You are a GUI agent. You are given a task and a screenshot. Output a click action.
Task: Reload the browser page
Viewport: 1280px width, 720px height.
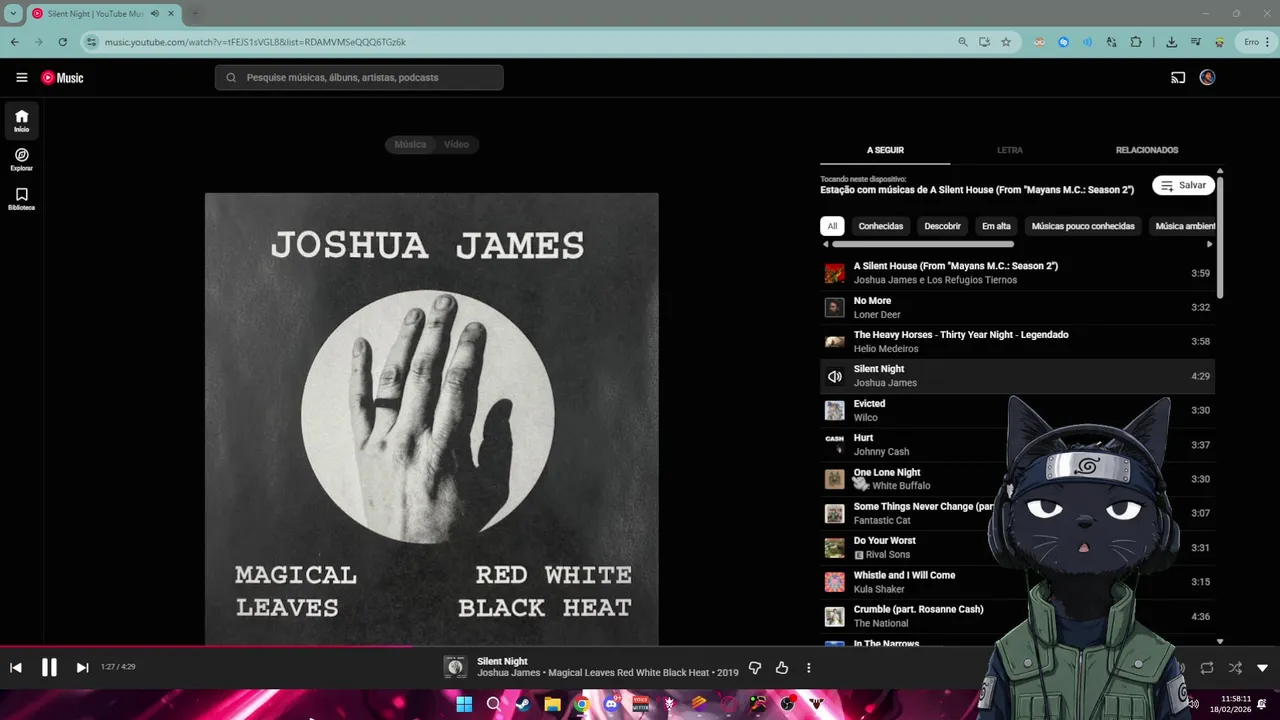click(x=62, y=42)
